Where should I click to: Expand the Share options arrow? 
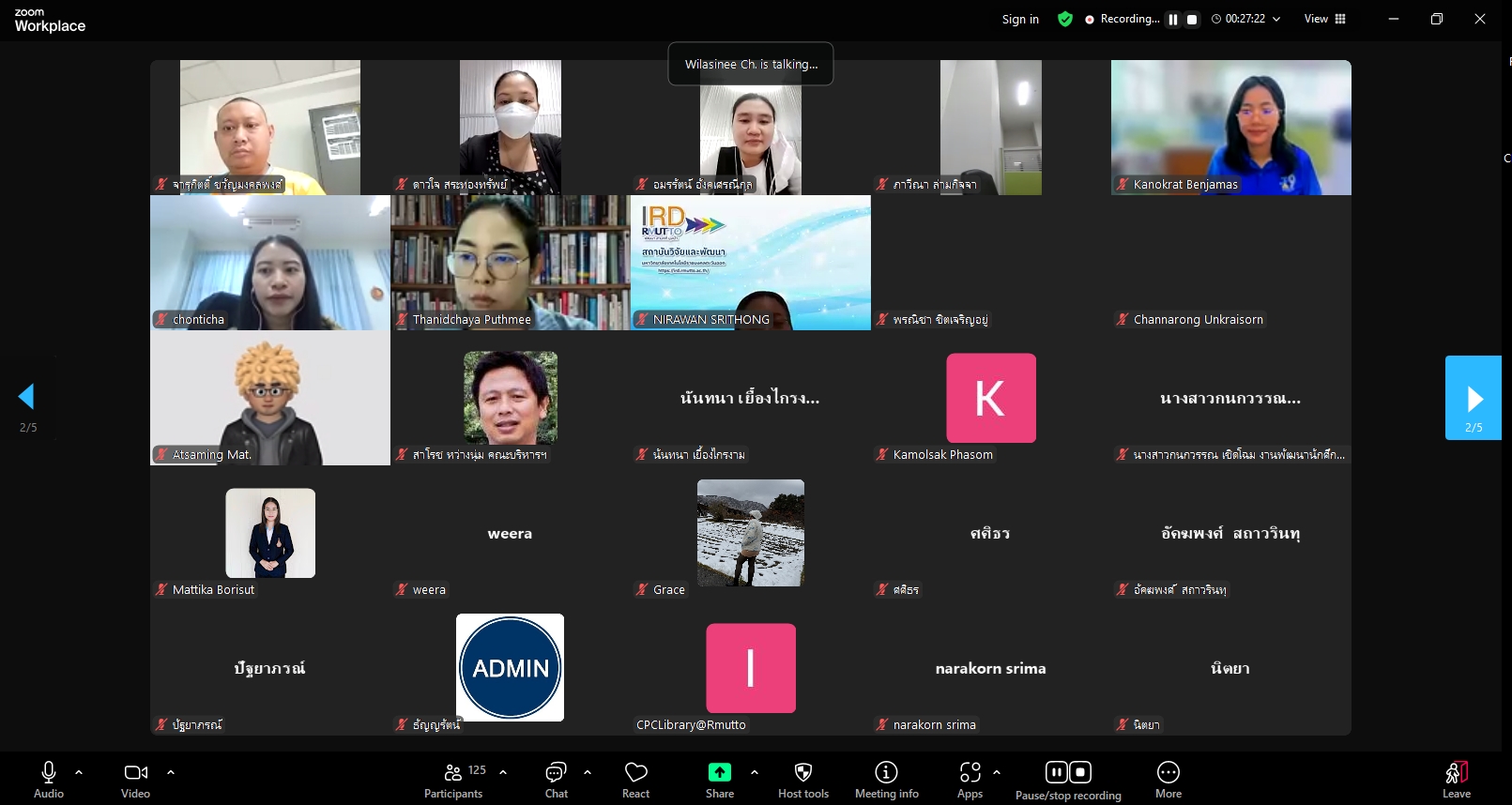(755, 772)
